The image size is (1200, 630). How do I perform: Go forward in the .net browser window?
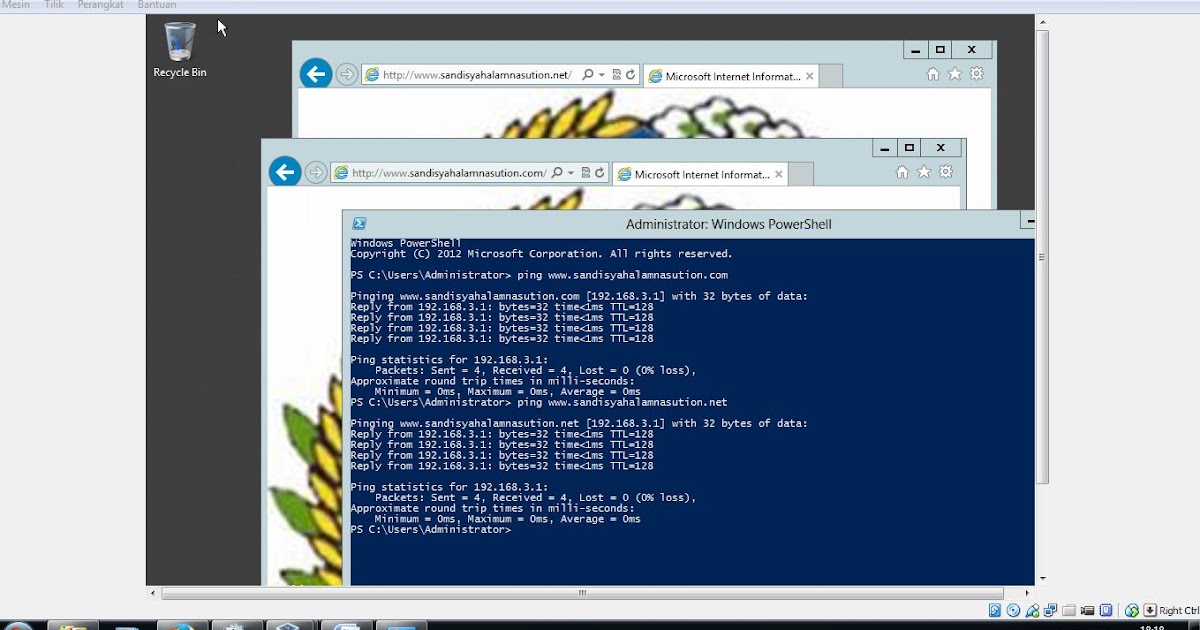pos(347,75)
